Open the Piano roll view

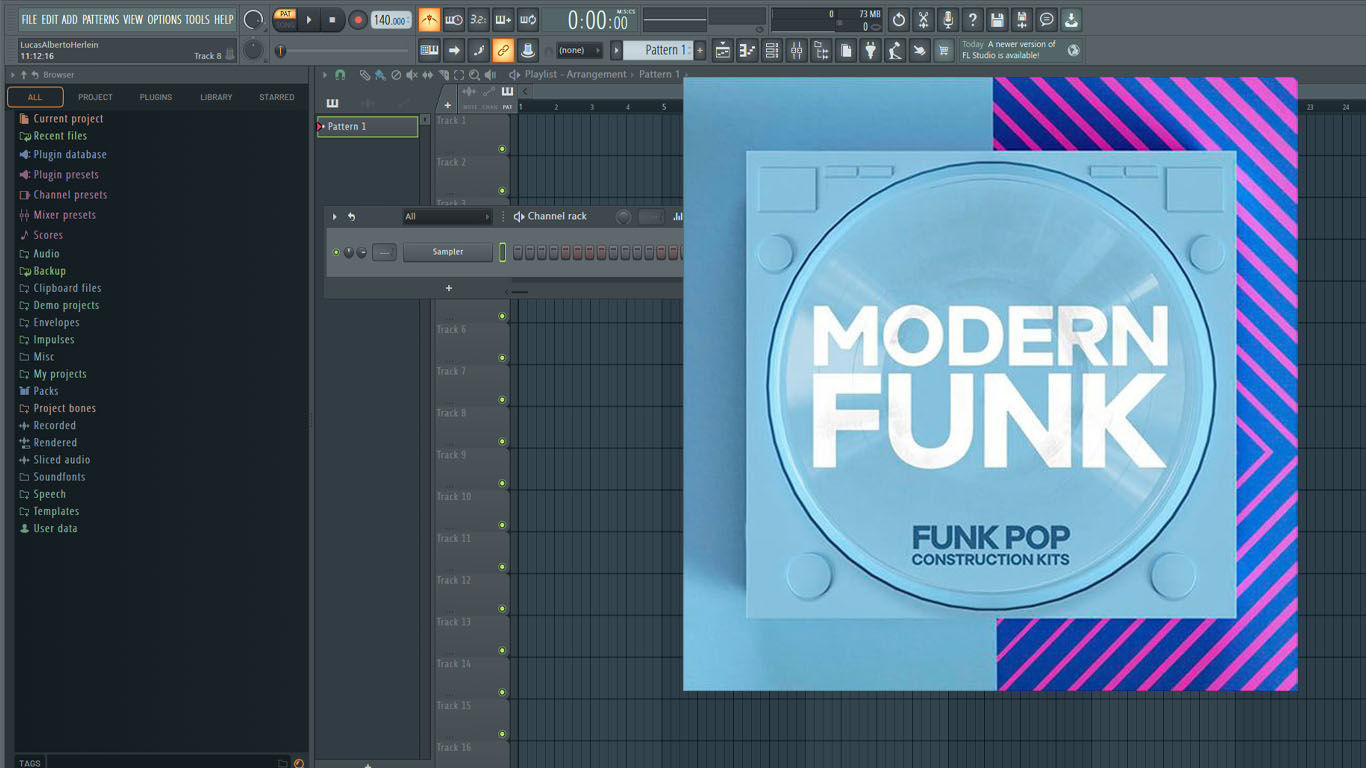click(x=747, y=50)
